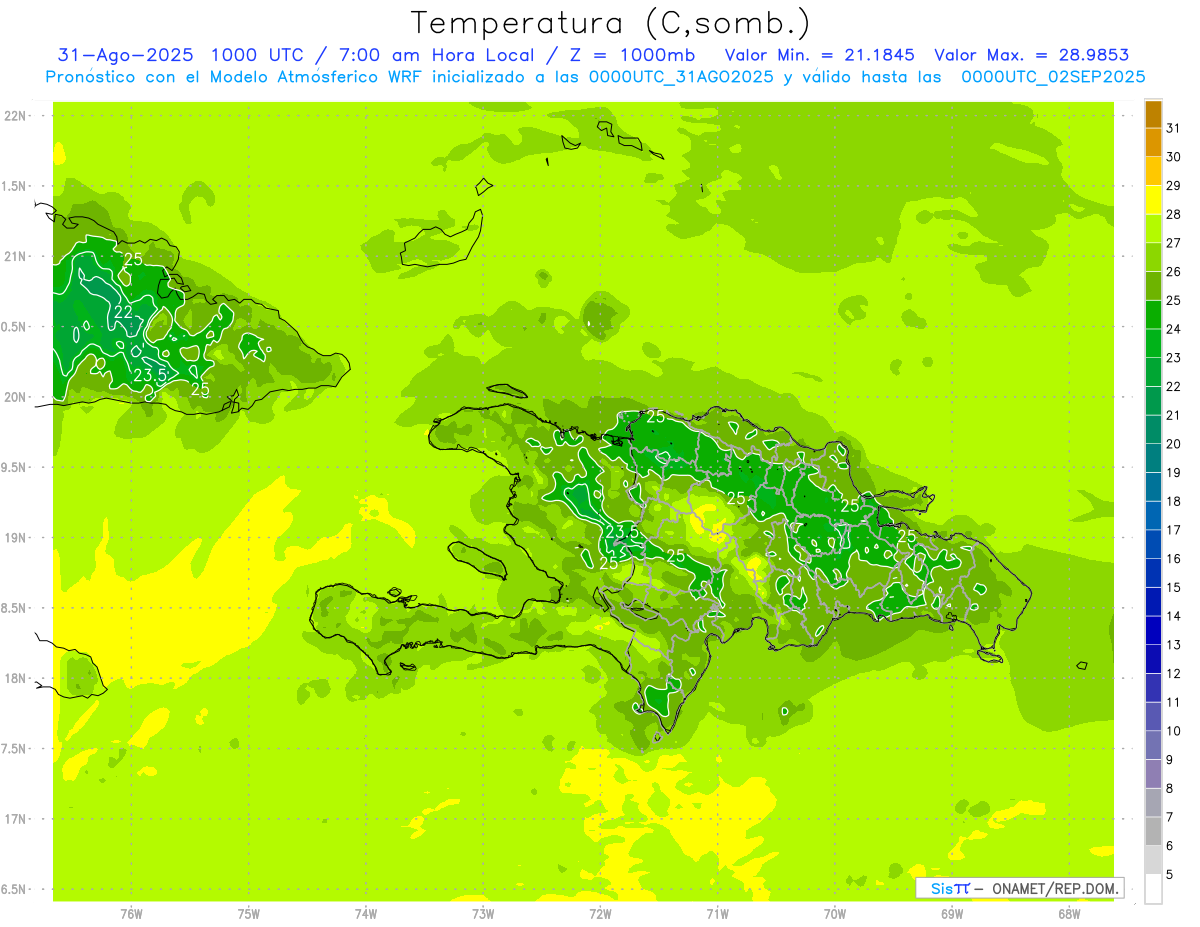Click the yellow legend swatch between 28 and 29
This screenshot has height=927, width=1200.
click(x=1153, y=199)
